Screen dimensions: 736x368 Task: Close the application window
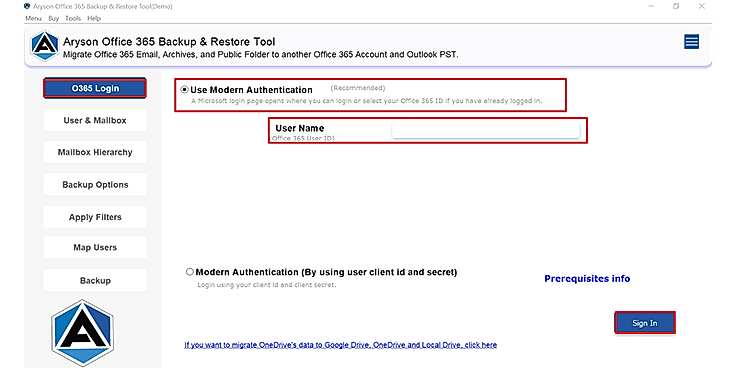[702, 6]
